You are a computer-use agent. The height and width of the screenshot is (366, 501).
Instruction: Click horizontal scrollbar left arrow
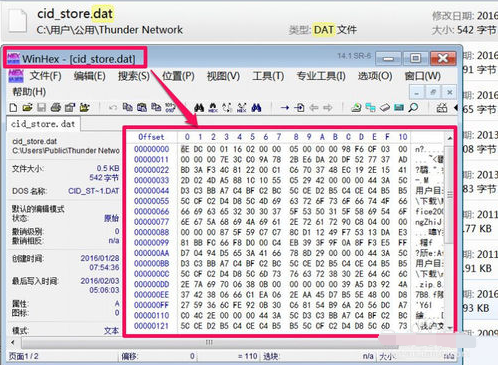(13, 342)
